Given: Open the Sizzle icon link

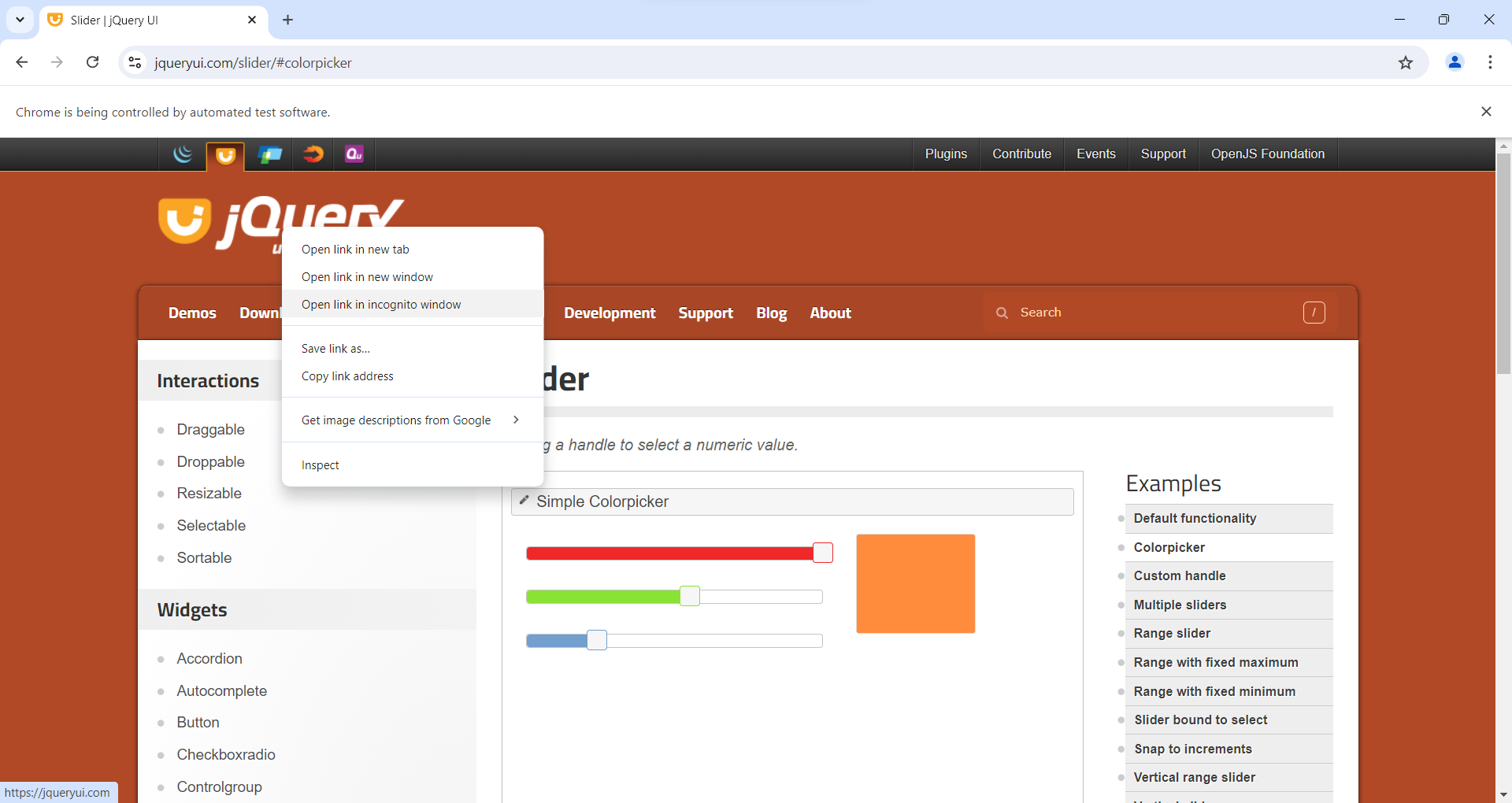Looking at the screenshot, I should pyautogui.click(x=313, y=154).
